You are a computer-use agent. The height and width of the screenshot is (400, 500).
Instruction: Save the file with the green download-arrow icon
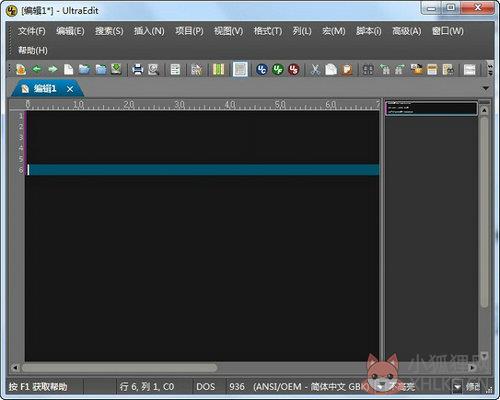[116, 69]
